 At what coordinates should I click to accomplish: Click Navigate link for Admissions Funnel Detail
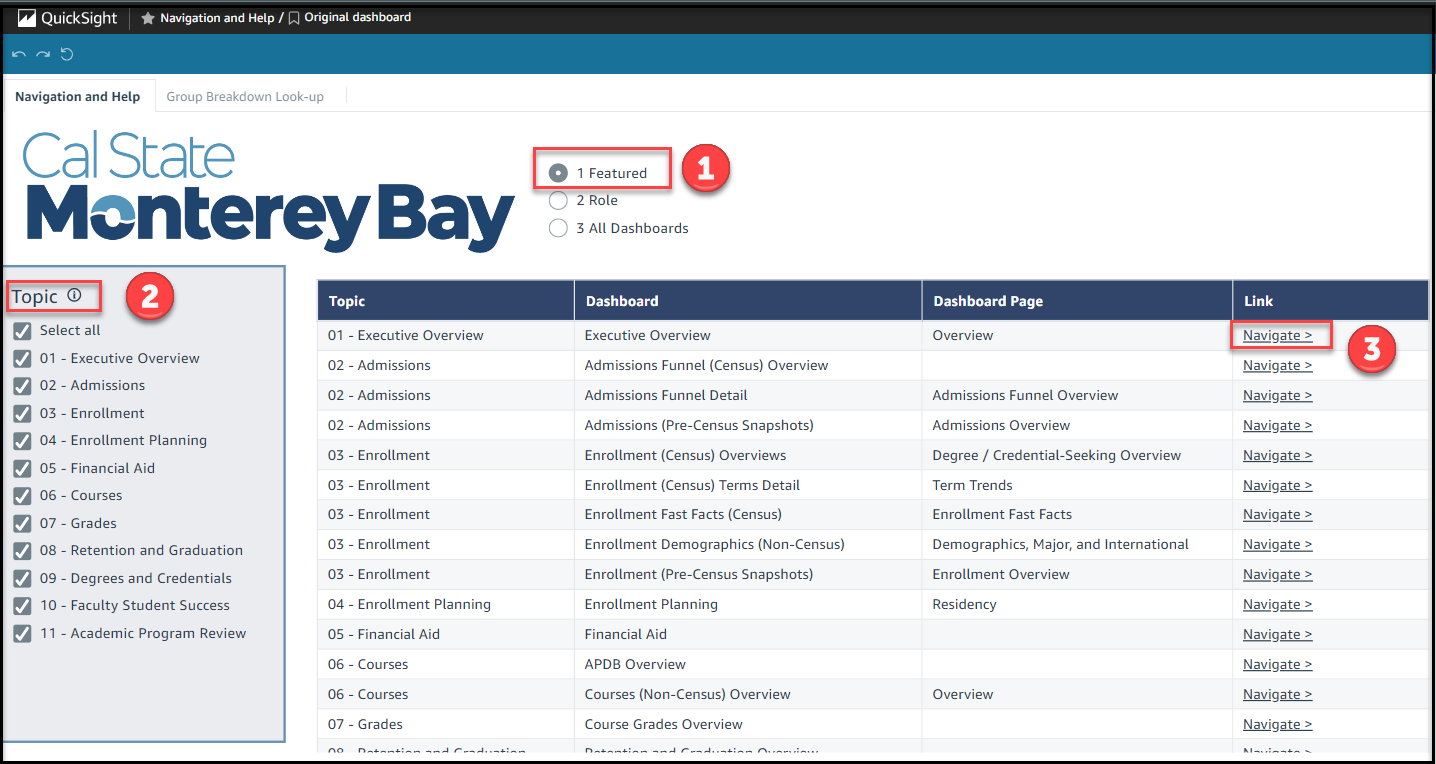coord(1277,395)
